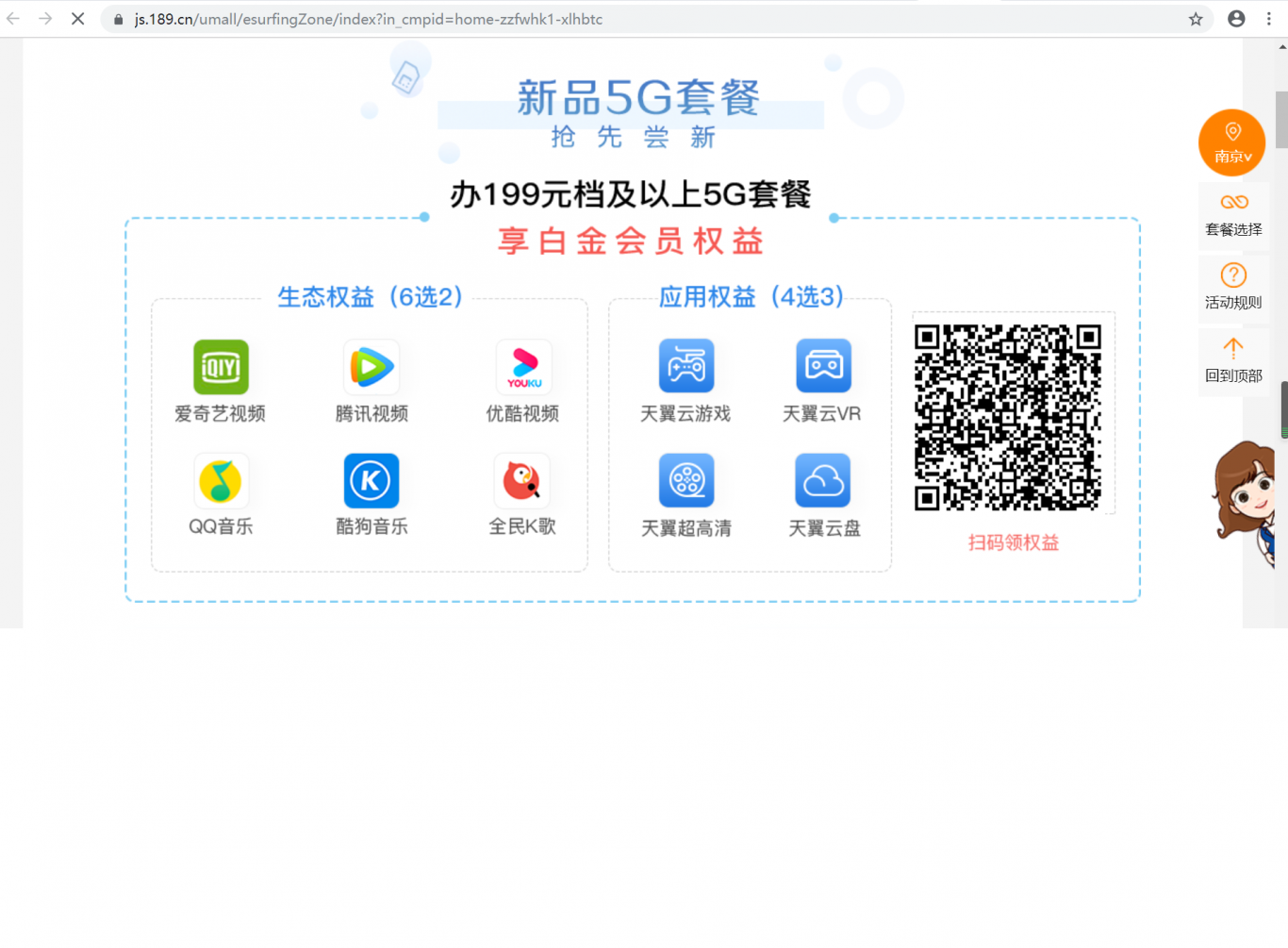Click the 天翼云游戏 label
This screenshot has width=1288, height=948.
[x=685, y=413]
